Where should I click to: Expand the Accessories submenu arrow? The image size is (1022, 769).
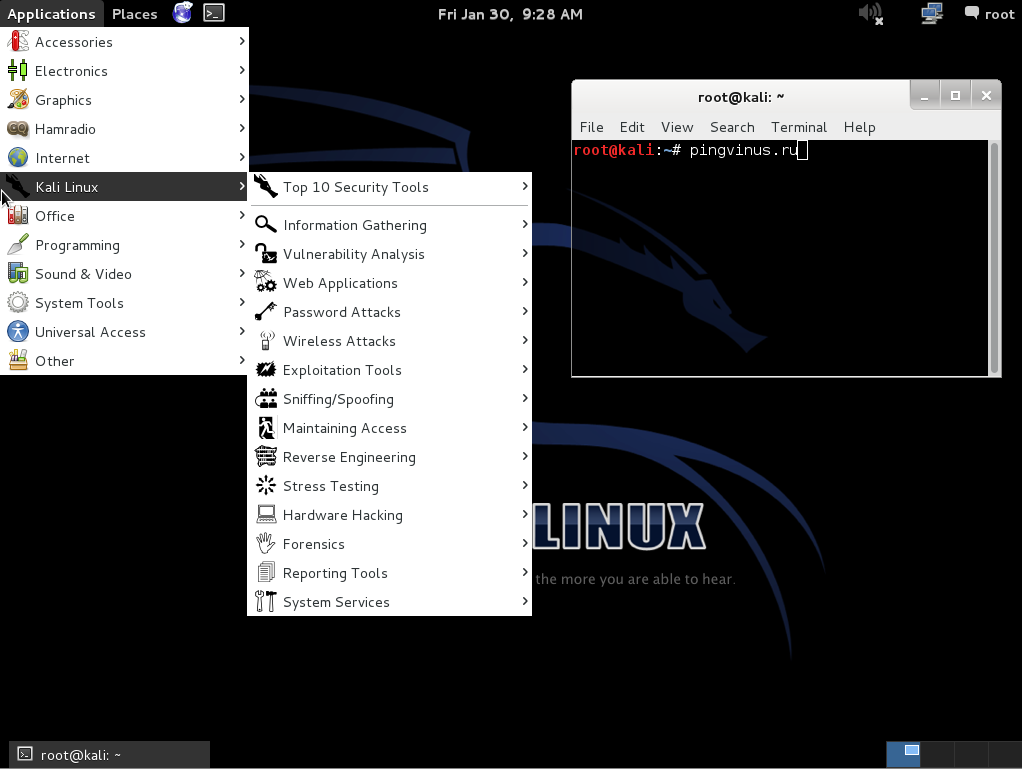point(242,41)
